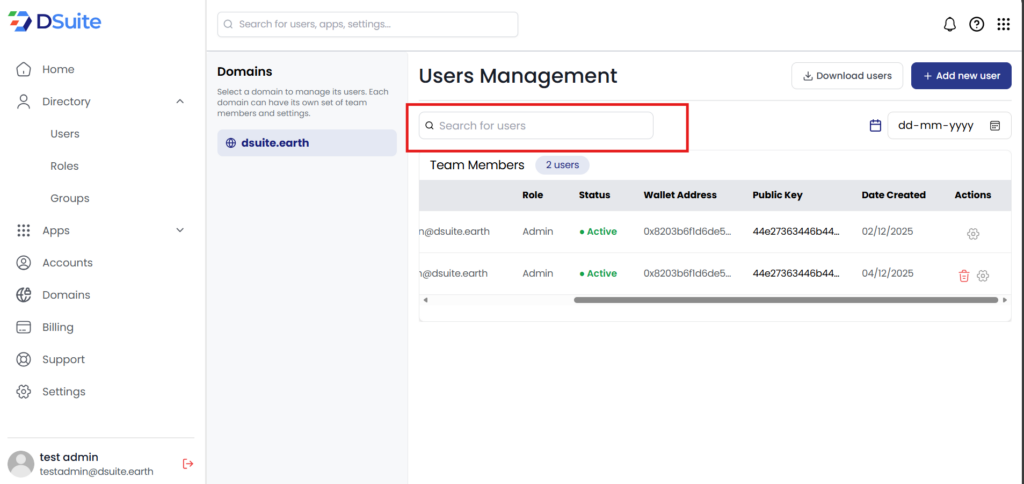Viewport: 1024px width, 484px height.
Task: Focus the top global search bar
Action: 367,24
